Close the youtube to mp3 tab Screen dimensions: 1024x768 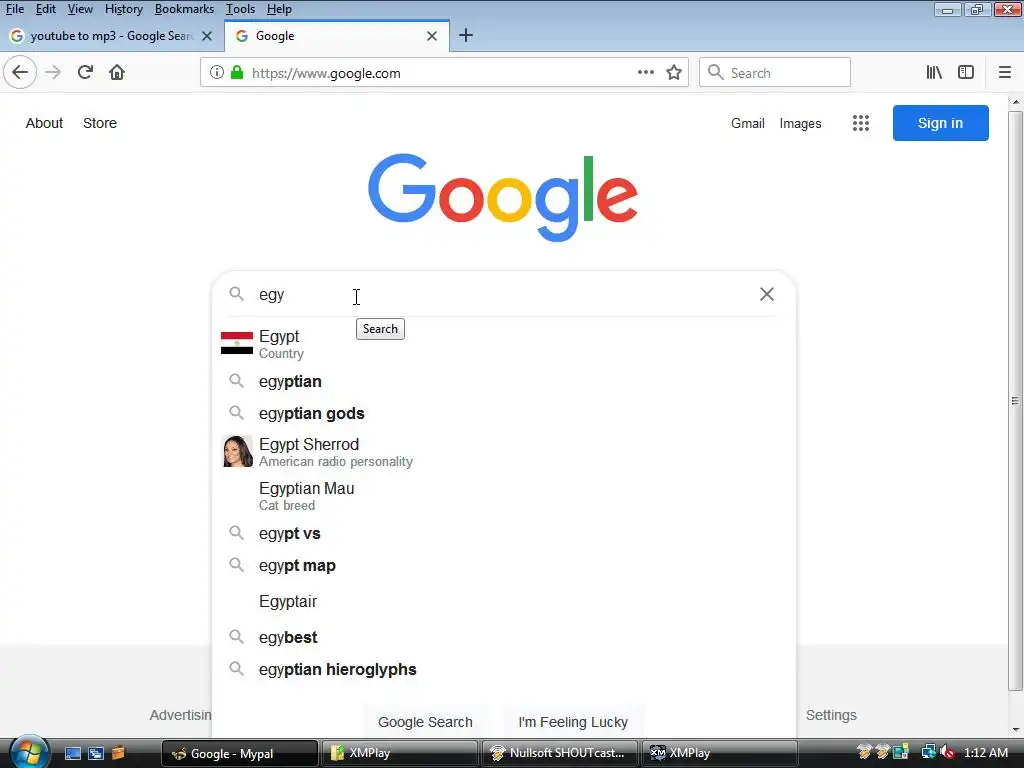(207, 36)
